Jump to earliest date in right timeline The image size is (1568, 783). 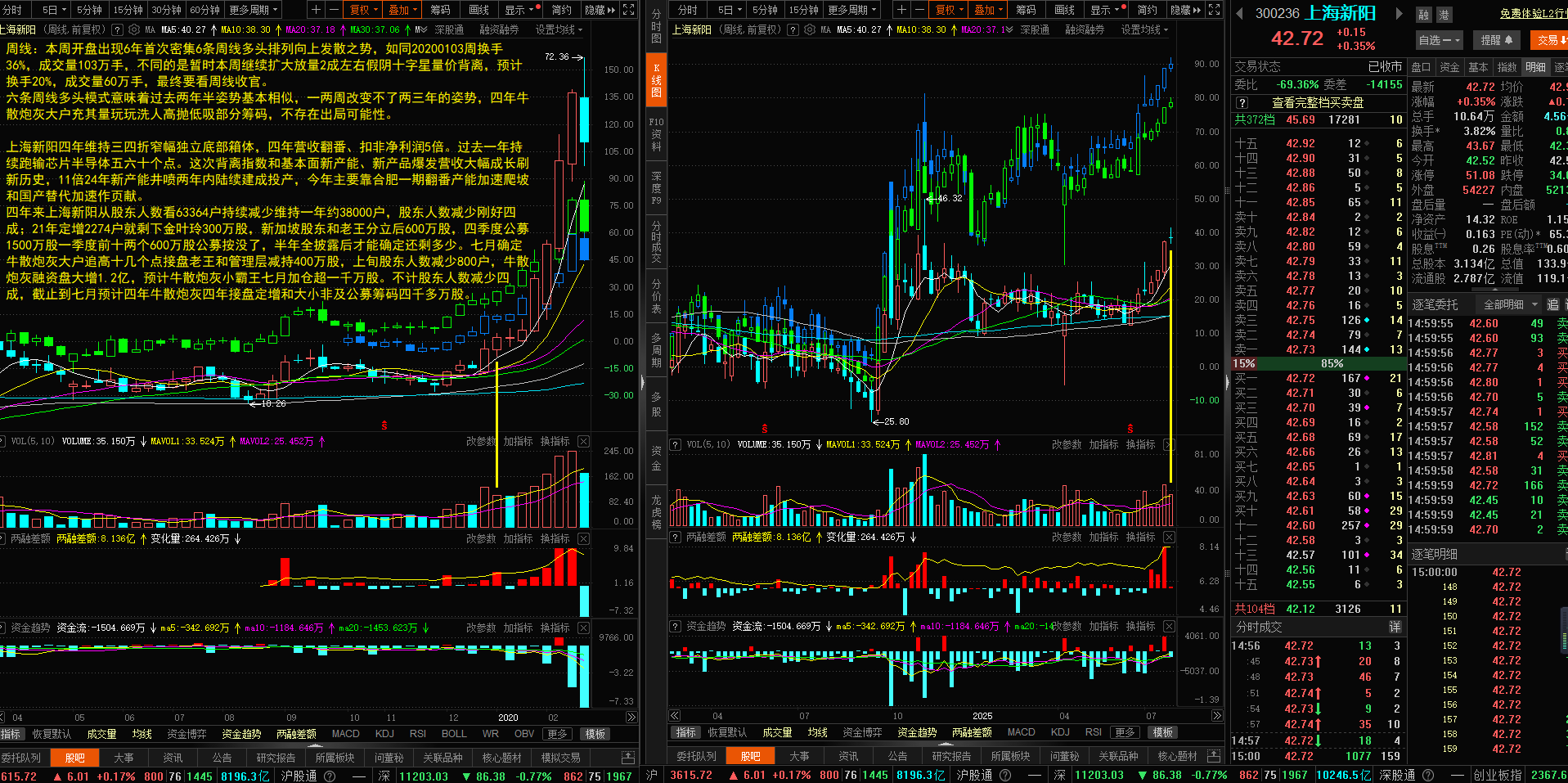coord(675,716)
